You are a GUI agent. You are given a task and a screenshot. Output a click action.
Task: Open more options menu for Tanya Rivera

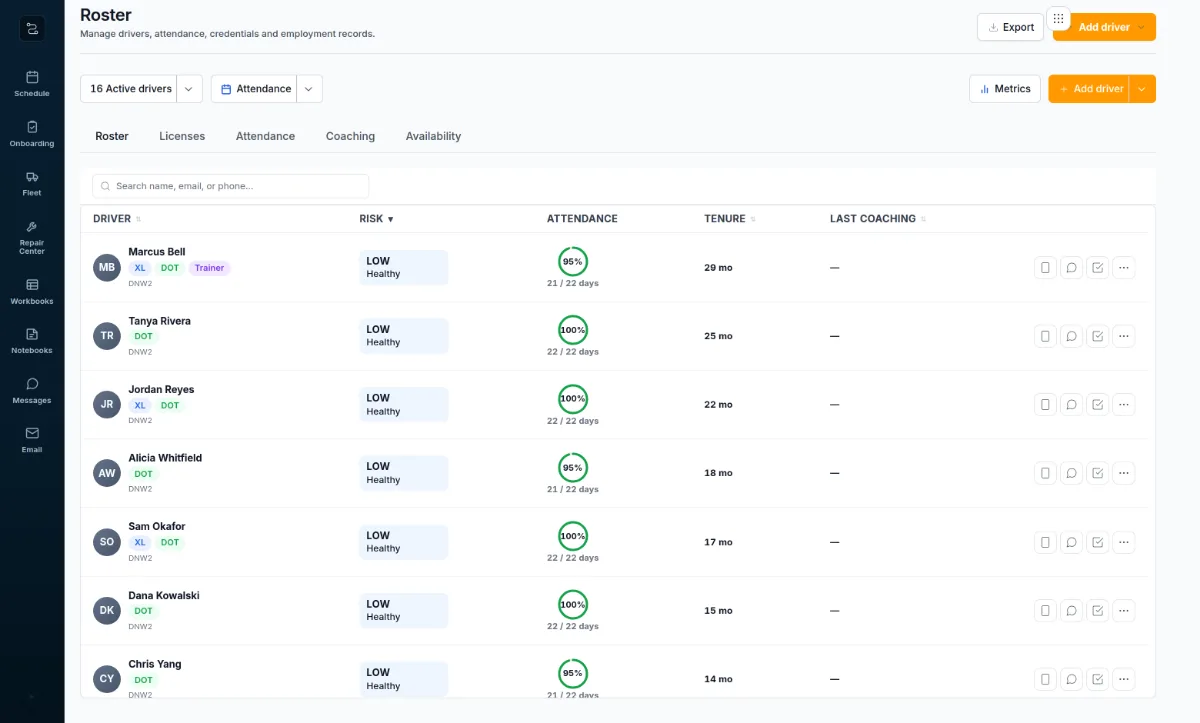click(x=1124, y=336)
